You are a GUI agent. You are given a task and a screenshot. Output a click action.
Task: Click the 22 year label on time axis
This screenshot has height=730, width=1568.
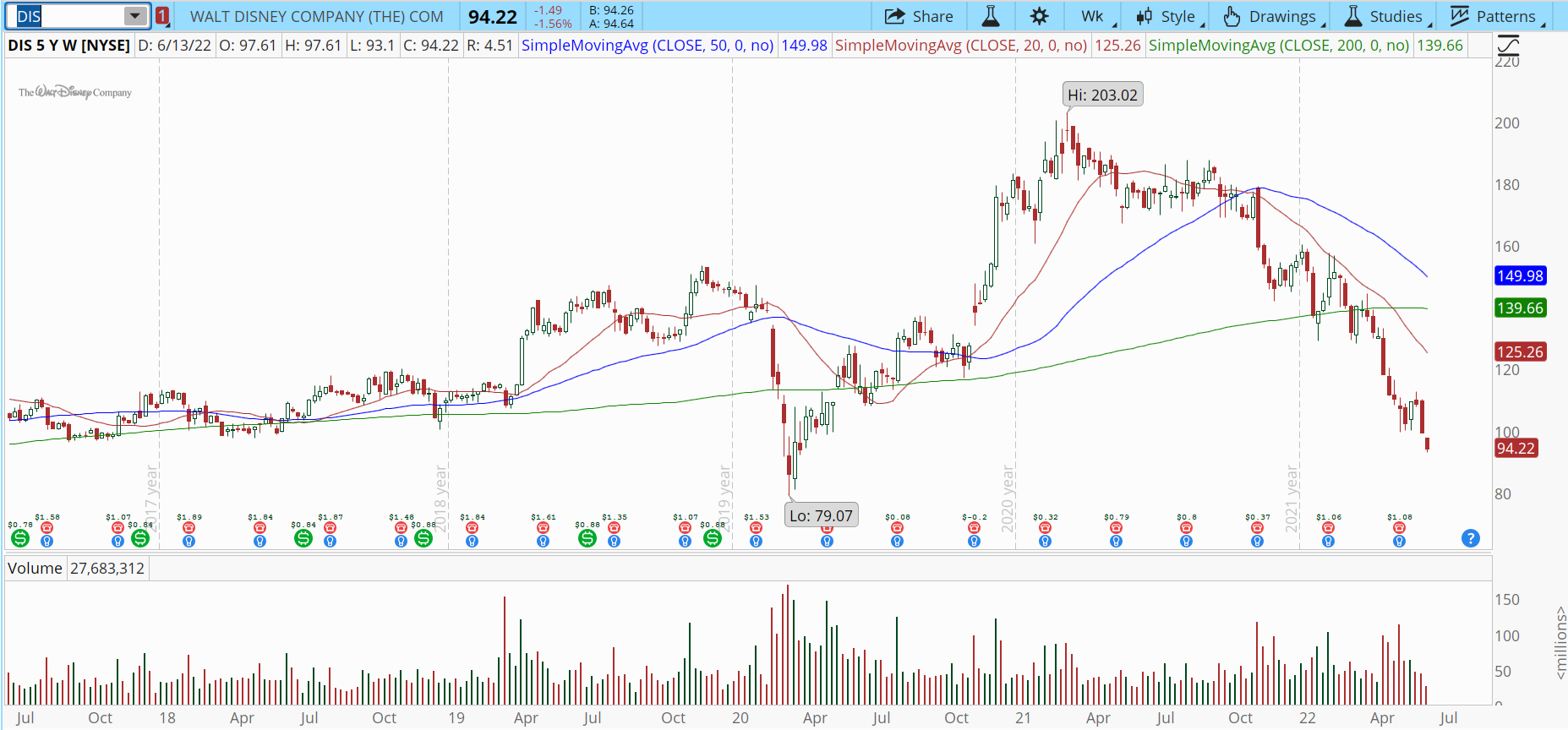[1308, 718]
